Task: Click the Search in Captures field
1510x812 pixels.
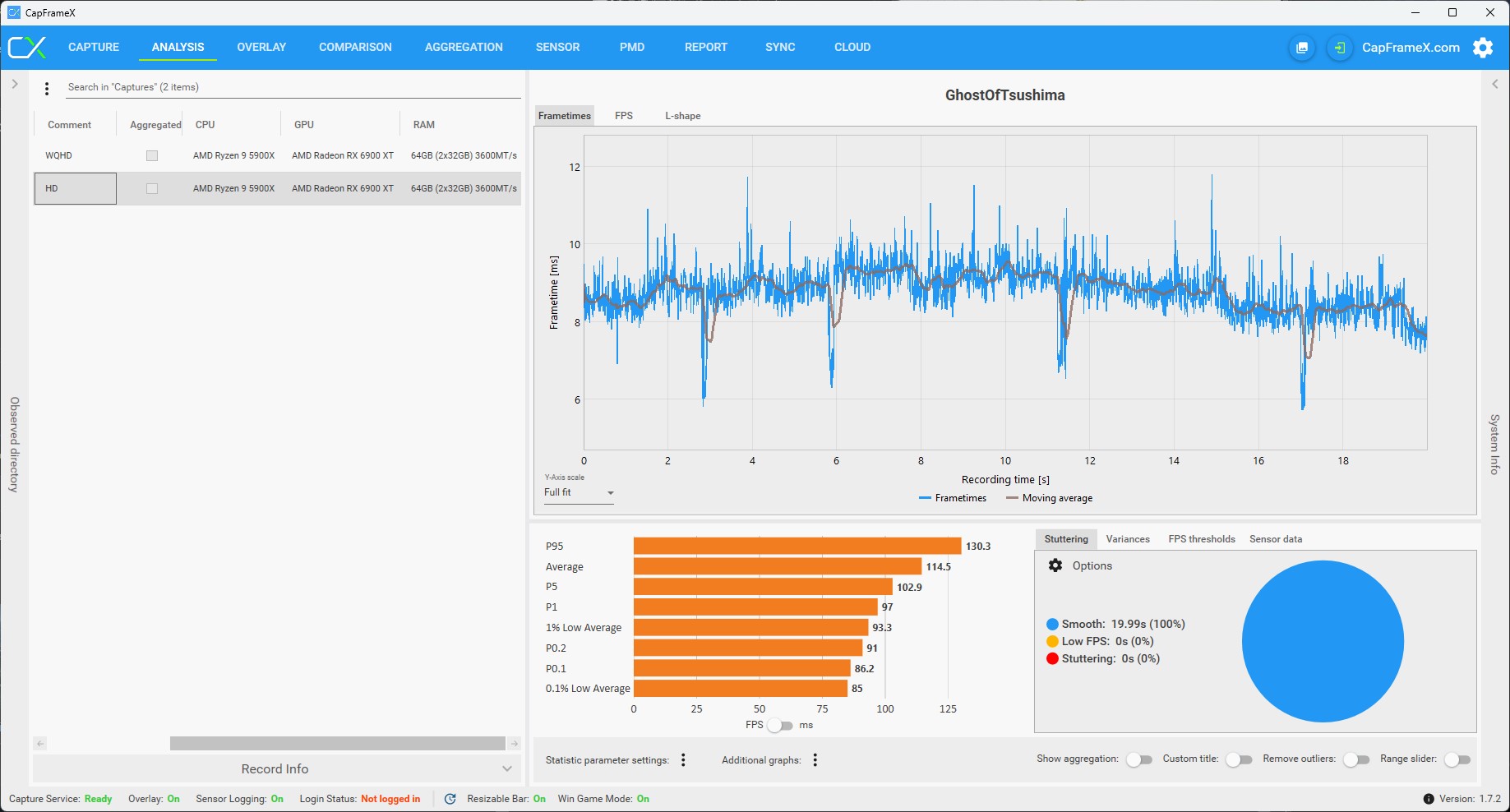Action: point(293,87)
